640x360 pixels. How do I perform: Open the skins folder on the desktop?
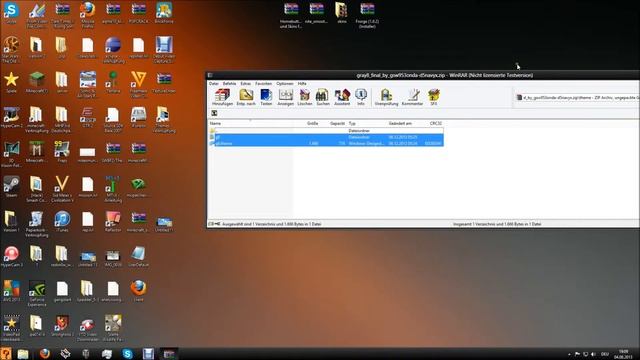[x=342, y=13]
